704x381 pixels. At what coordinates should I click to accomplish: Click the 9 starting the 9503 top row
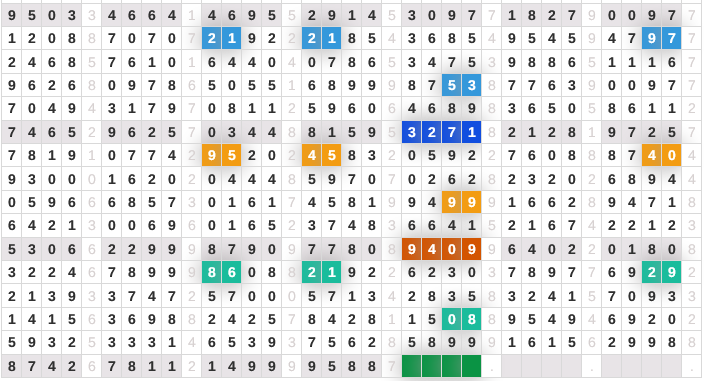pyautogui.click(x=12, y=15)
